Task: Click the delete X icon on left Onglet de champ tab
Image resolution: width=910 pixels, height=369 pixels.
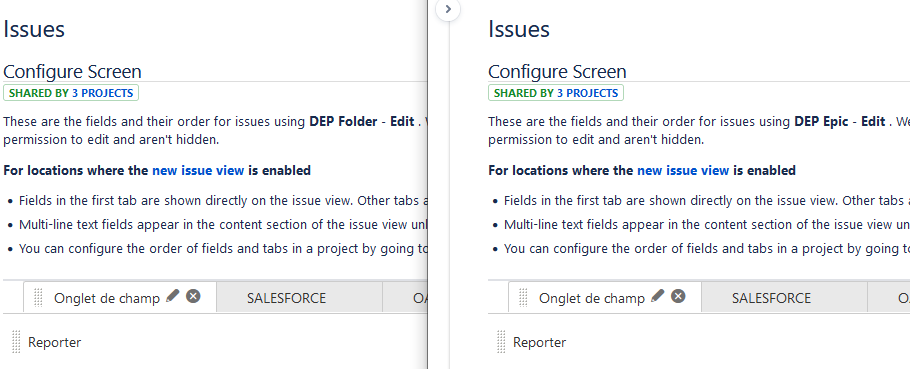Action: [x=193, y=296]
